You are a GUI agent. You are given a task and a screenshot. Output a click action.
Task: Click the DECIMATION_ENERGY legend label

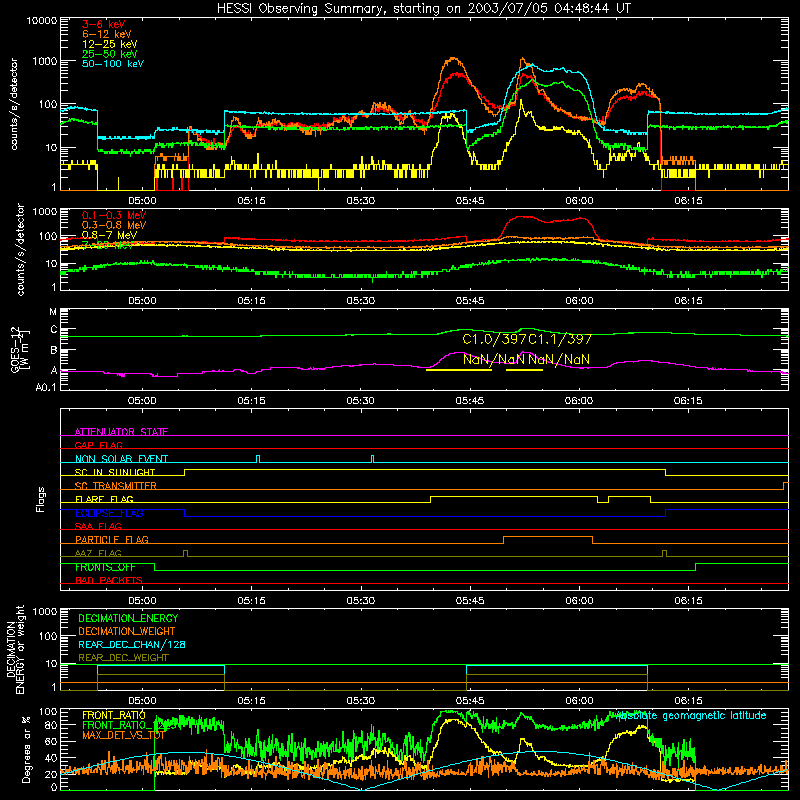click(x=128, y=618)
